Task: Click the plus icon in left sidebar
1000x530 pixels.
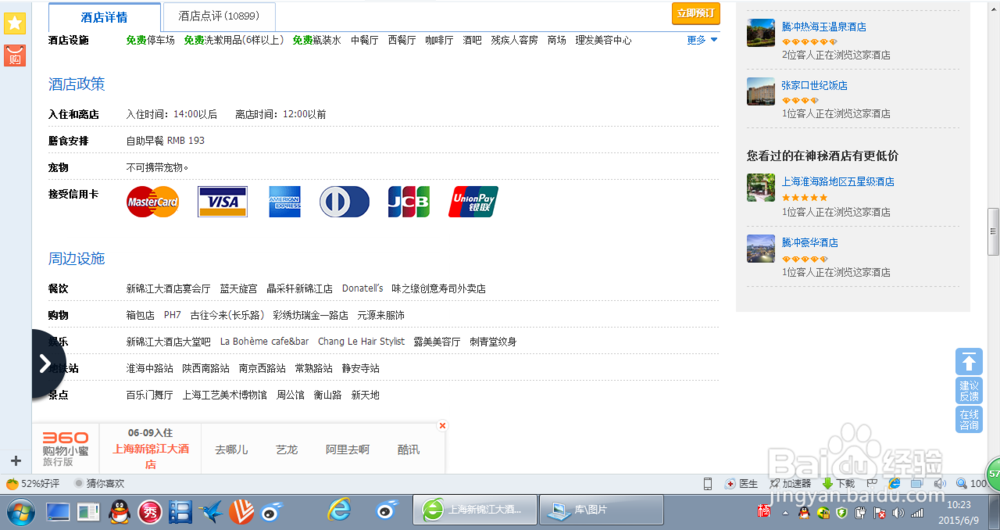Action: [x=16, y=460]
